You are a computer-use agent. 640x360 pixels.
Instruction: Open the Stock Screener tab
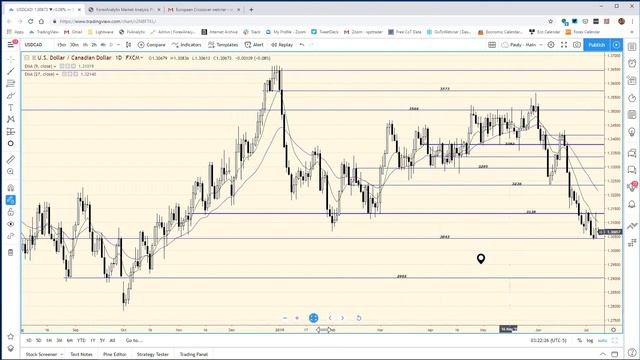point(41,354)
